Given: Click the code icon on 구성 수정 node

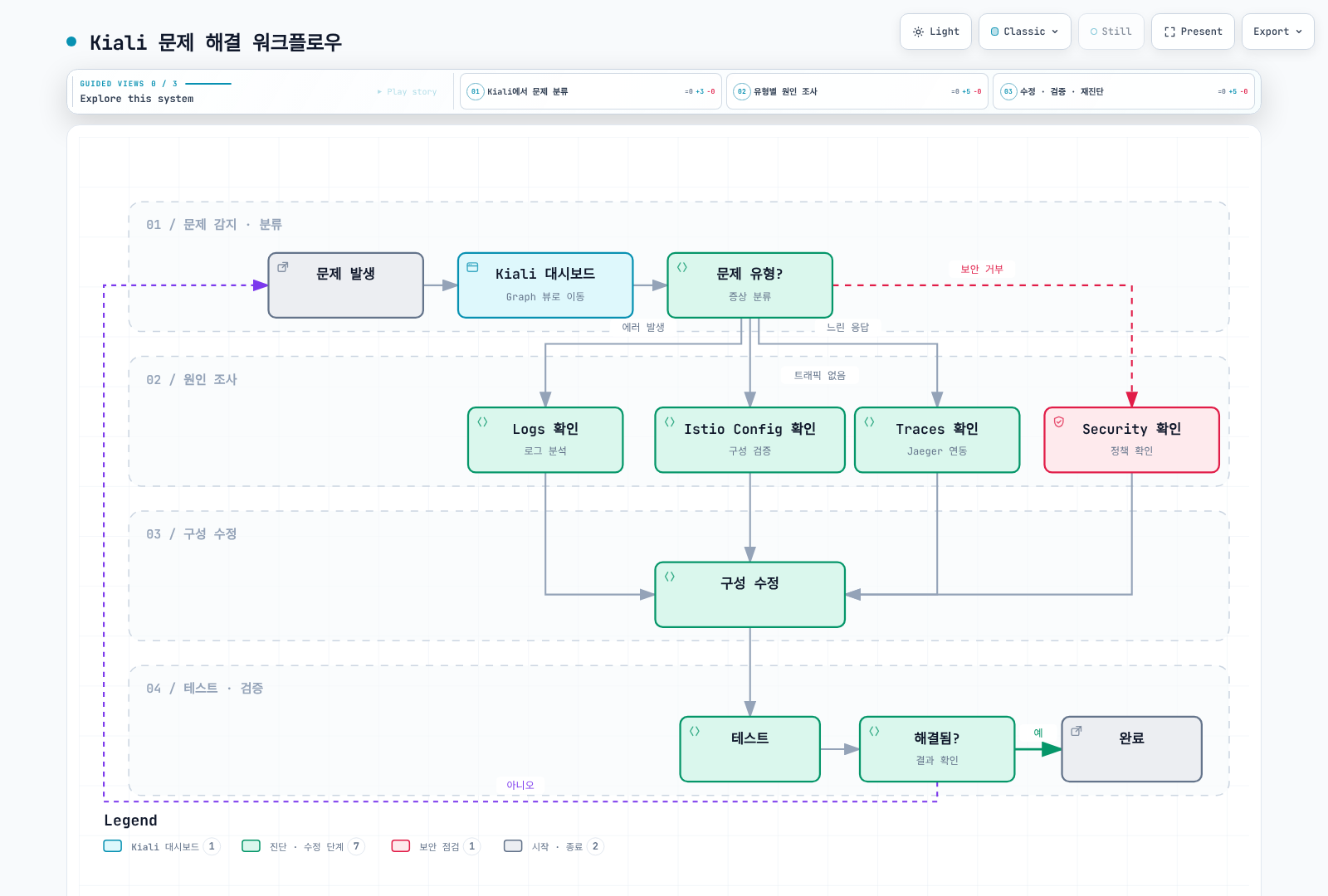Looking at the screenshot, I should tap(670, 577).
